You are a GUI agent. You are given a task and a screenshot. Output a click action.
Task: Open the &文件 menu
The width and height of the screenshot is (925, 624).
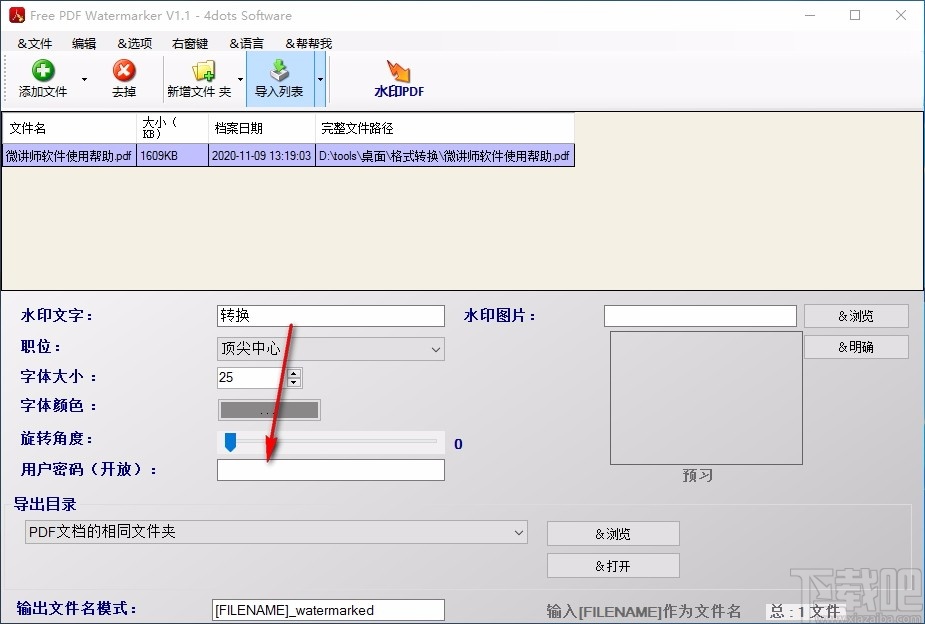click(x=35, y=44)
